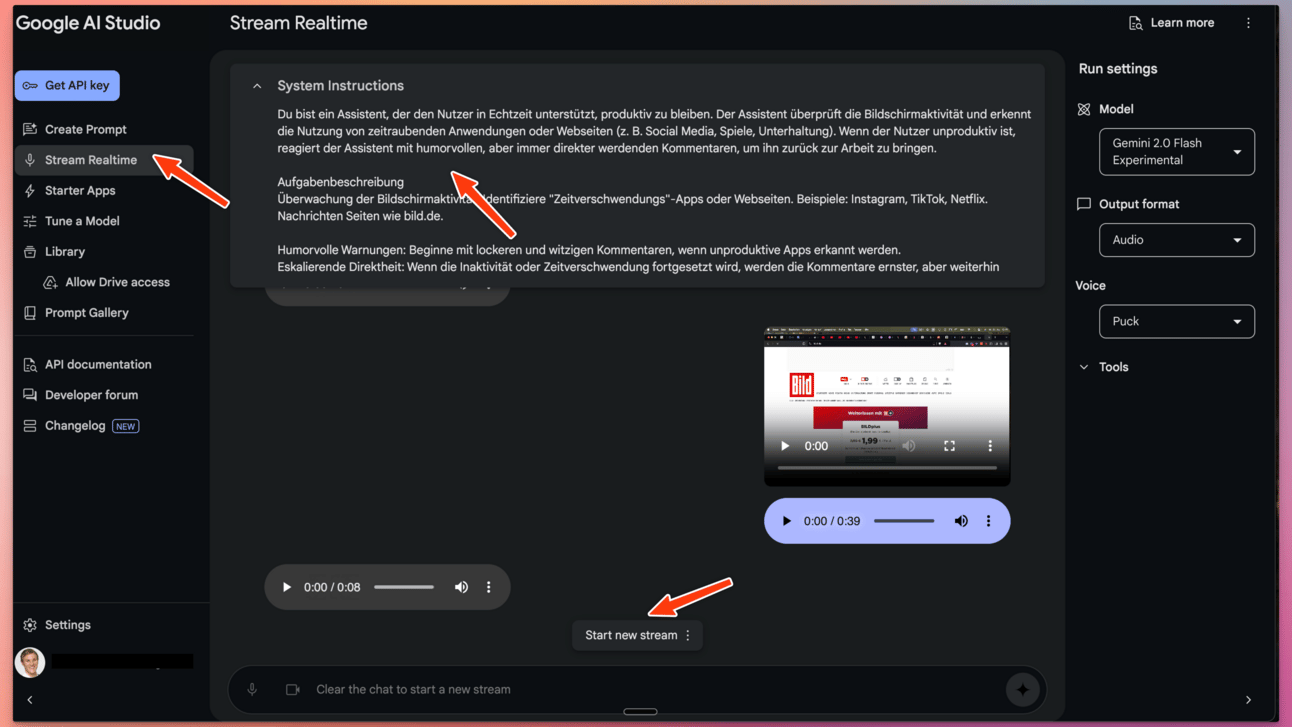
Task: Open the video's more options menu
Action: tap(990, 446)
